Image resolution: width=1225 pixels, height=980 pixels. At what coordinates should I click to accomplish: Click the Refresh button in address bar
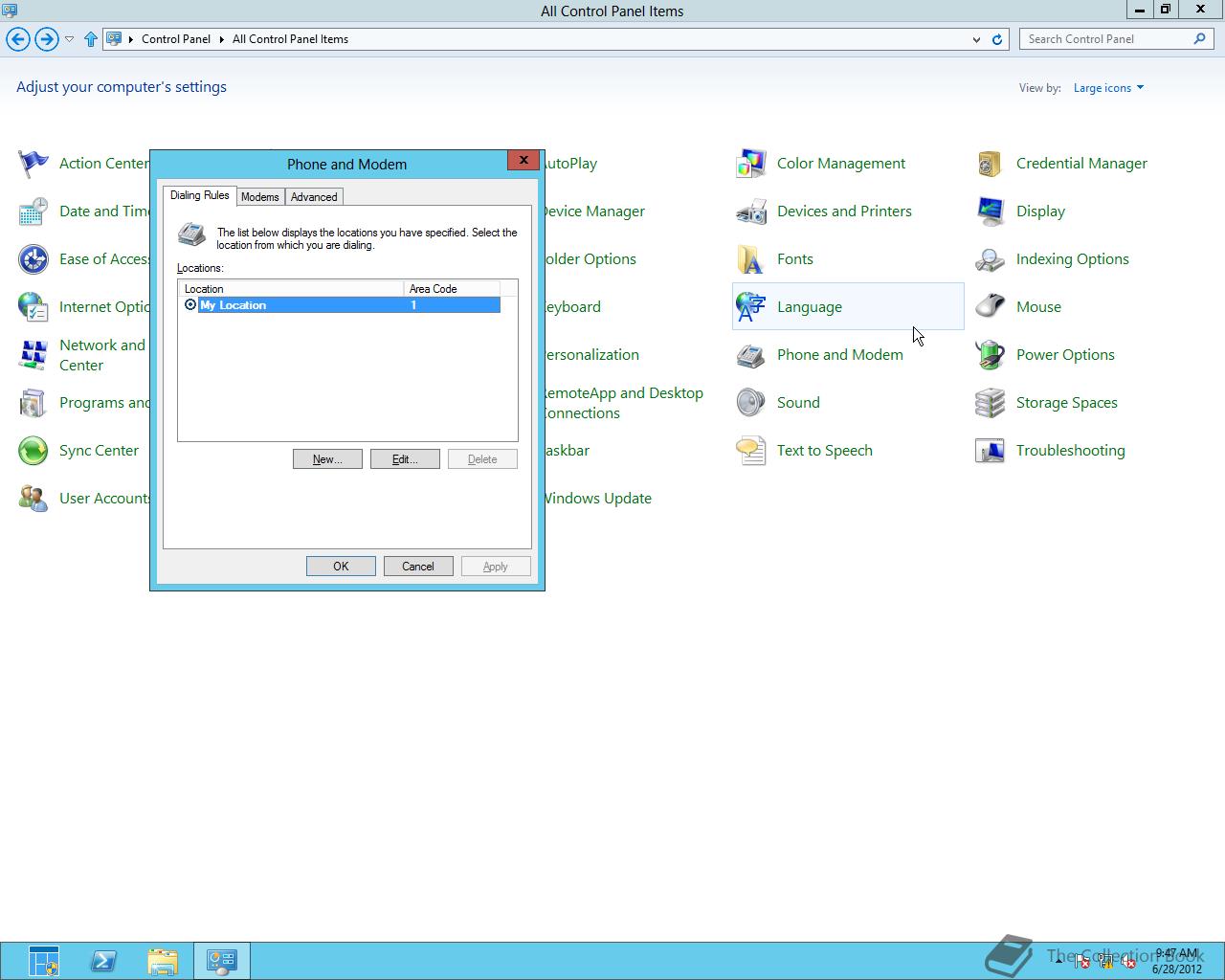pyautogui.click(x=996, y=39)
